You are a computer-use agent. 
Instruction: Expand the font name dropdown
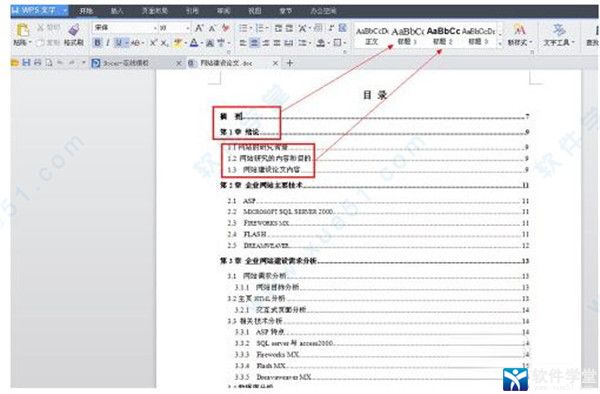(155, 28)
